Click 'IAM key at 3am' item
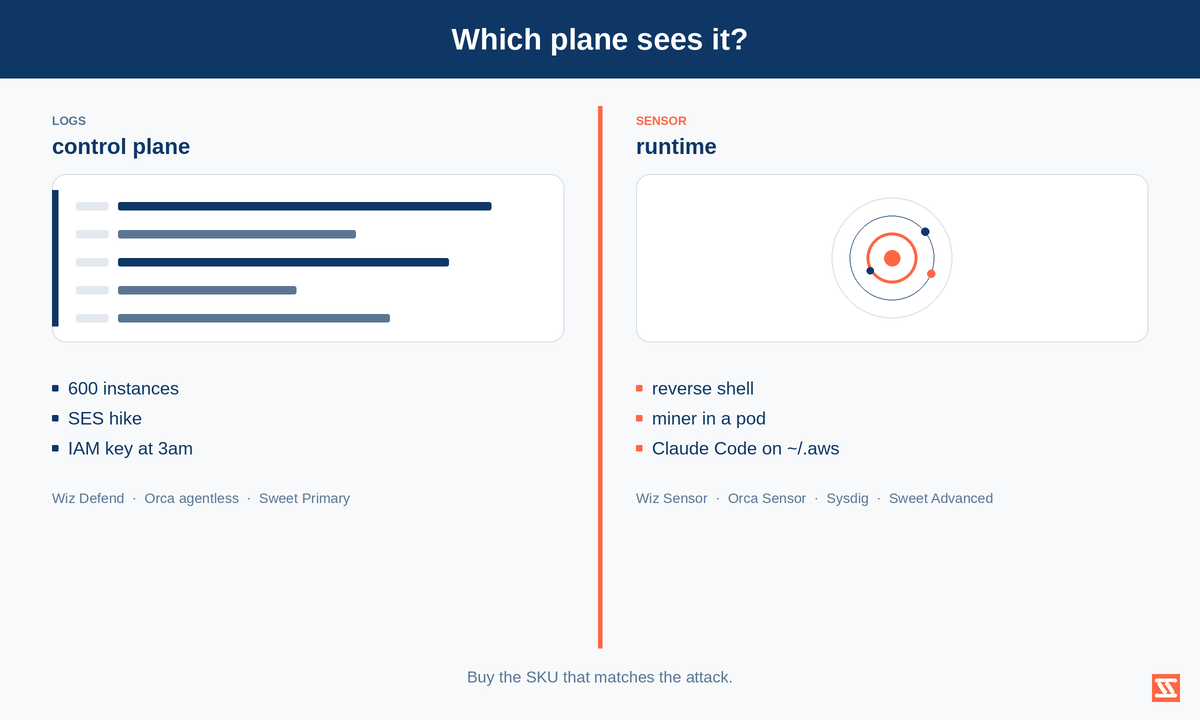The image size is (1200, 720). pyautogui.click(x=130, y=448)
